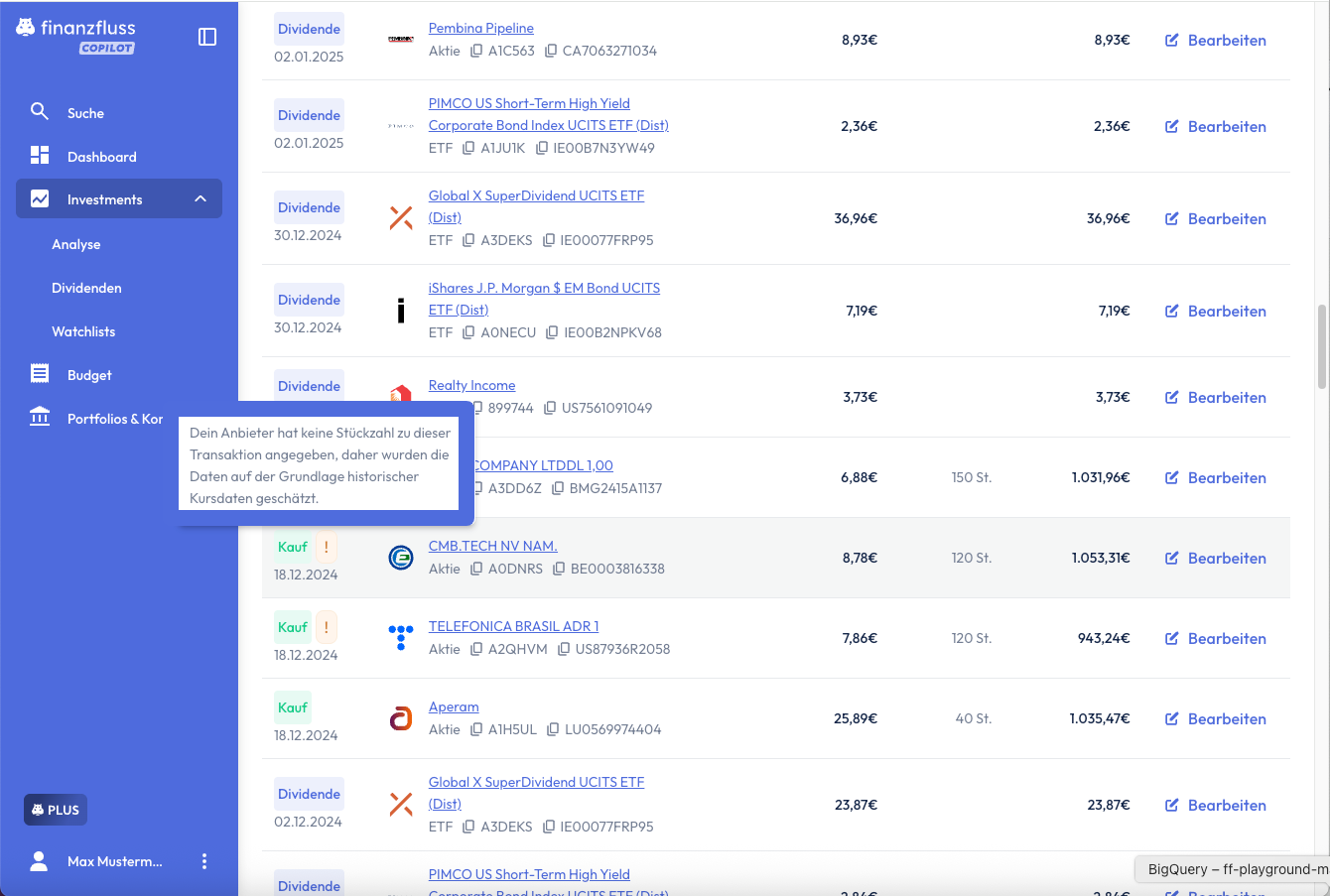1330x896 pixels.
Task: Select the 1.053,31€ total value
Action: click(x=1101, y=558)
